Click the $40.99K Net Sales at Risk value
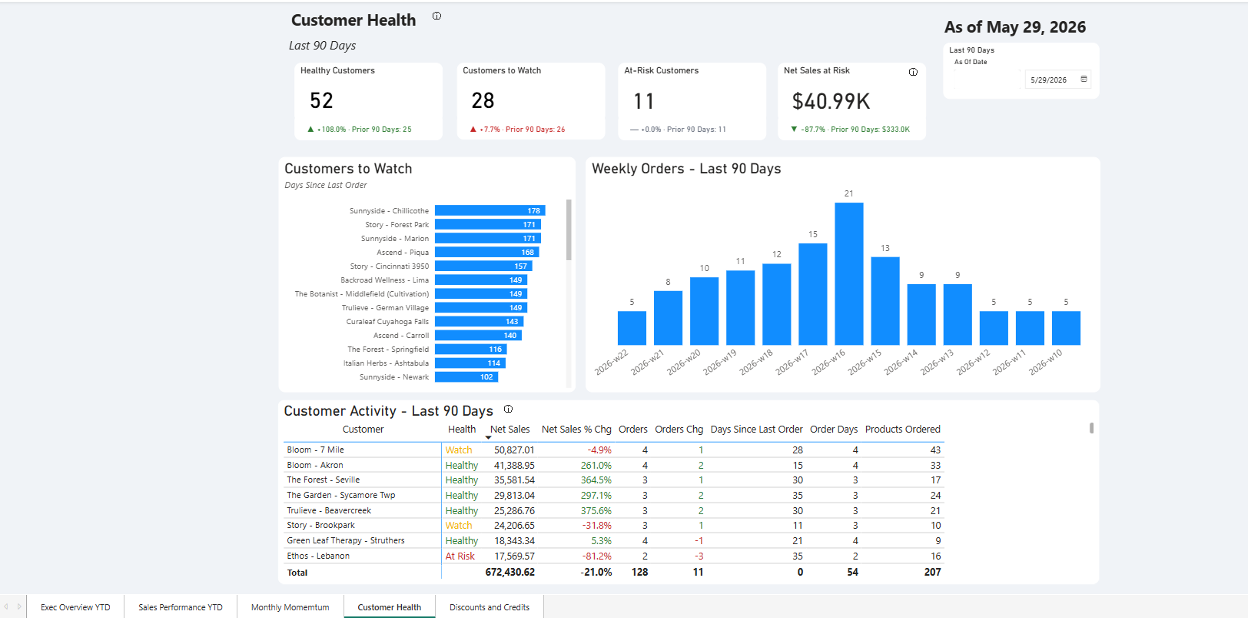Viewport: 1248px width, 618px height. coord(832,101)
